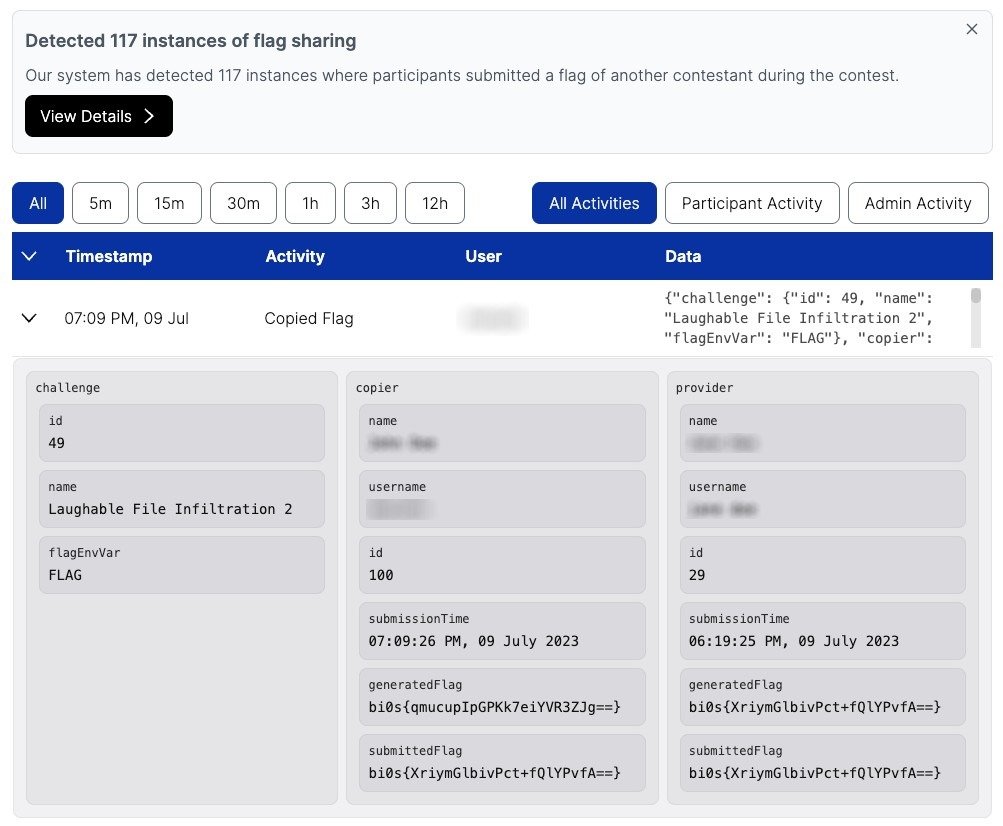
Task: Set time filter to 3h
Action: click(370, 203)
